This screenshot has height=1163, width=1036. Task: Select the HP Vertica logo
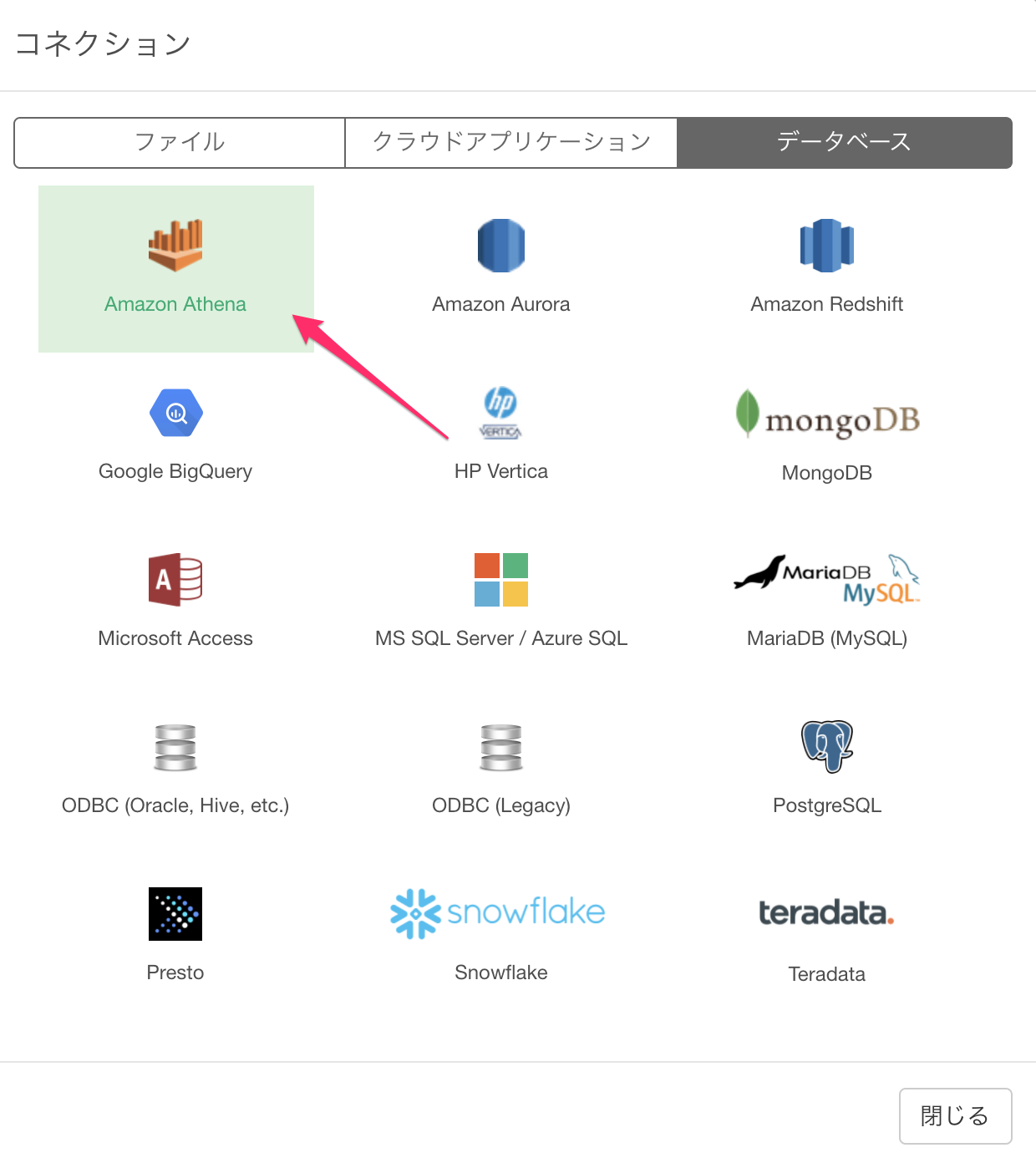click(500, 413)
